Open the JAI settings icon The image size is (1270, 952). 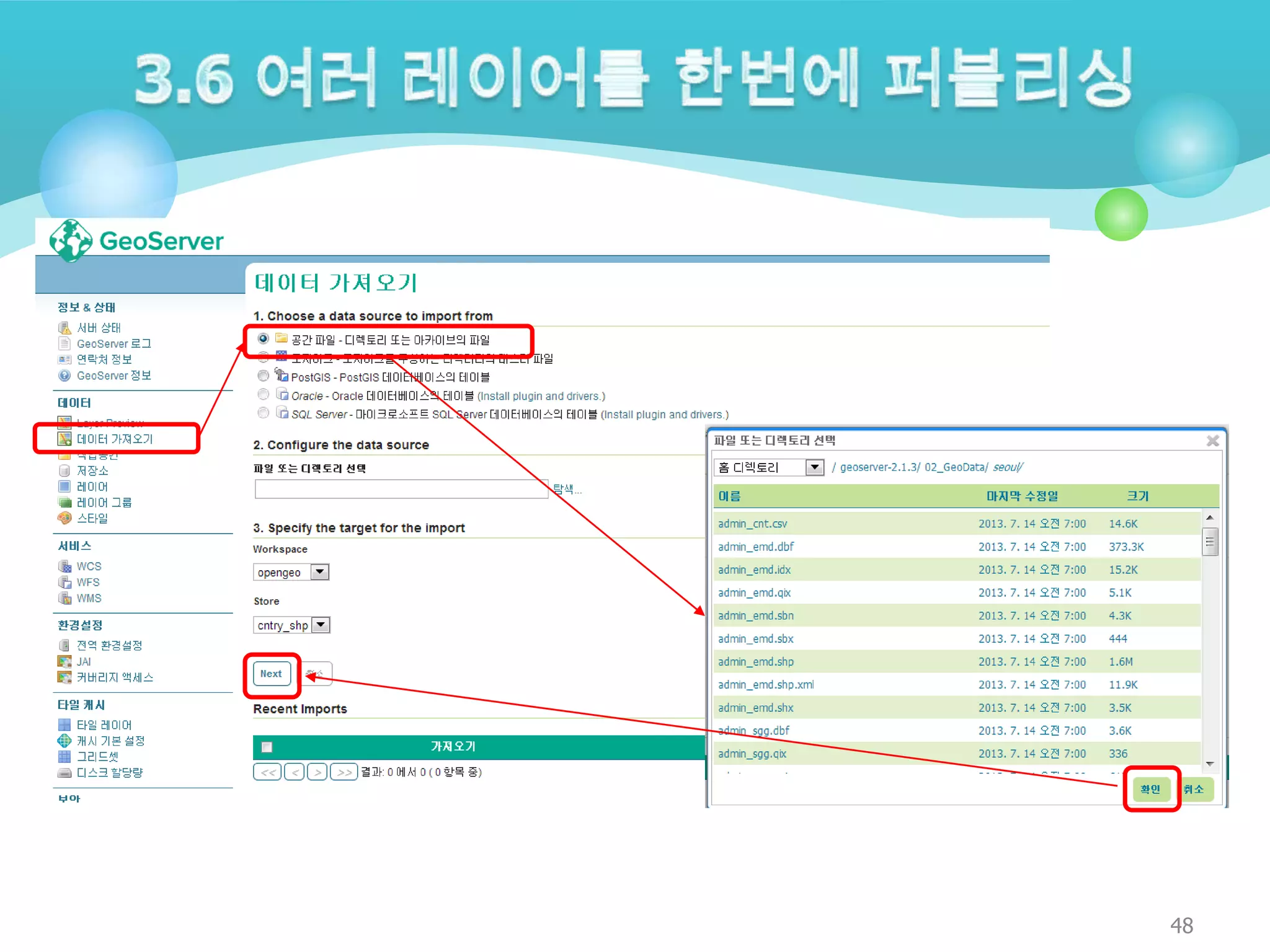tap(64, 661)
